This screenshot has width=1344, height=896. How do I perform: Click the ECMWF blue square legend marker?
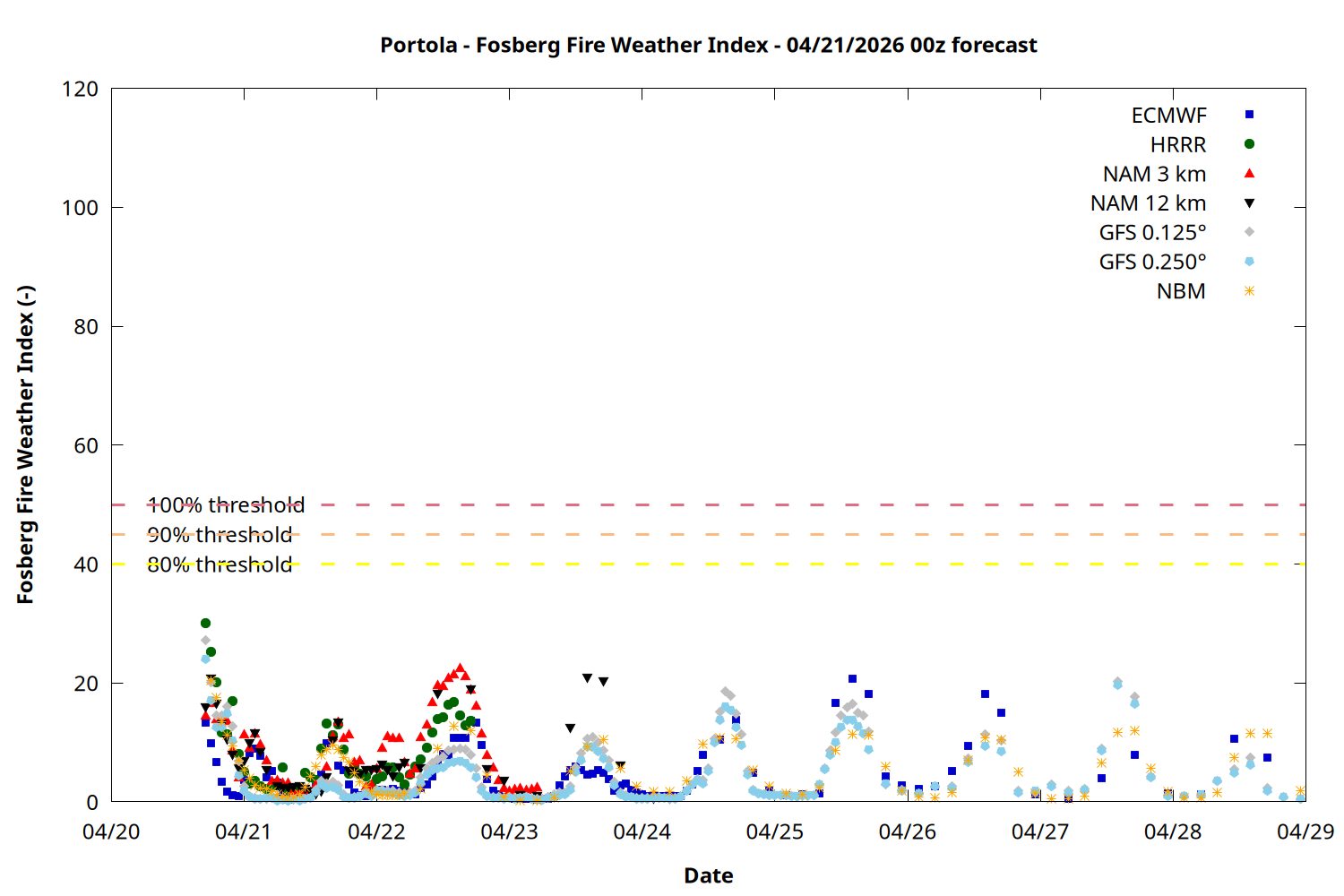1249,115
